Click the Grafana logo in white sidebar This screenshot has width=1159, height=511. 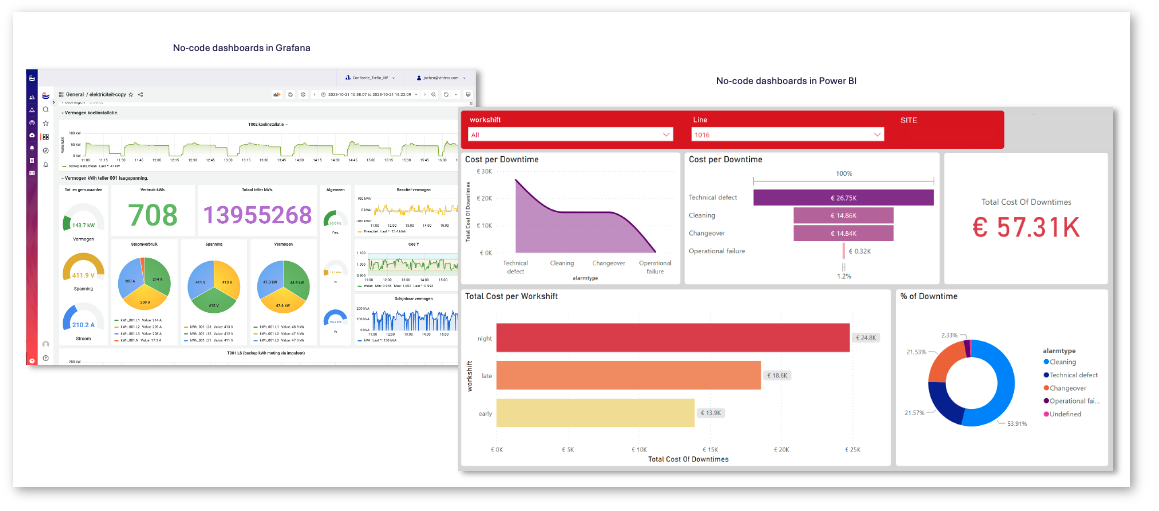coord(46,95)
